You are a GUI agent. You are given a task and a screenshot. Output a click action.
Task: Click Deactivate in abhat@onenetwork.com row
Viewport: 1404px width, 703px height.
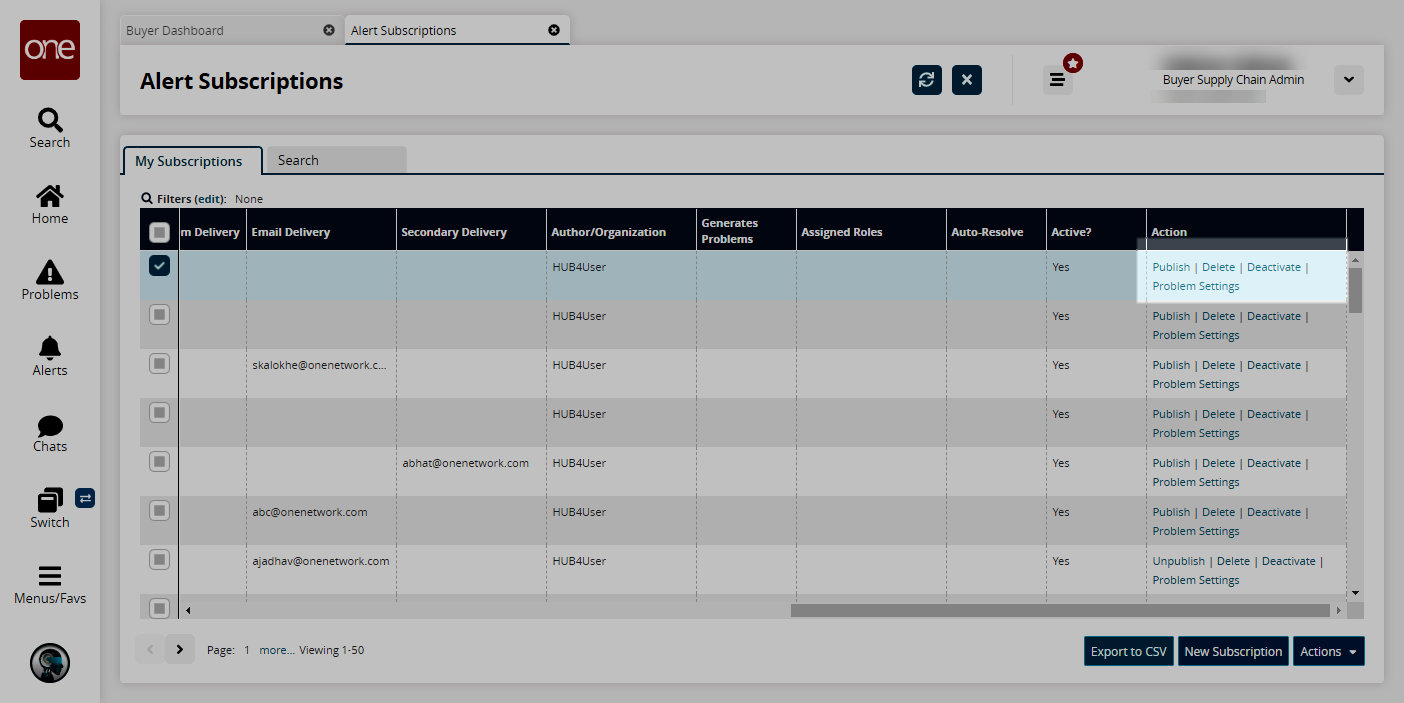[x=1274, y=463]
